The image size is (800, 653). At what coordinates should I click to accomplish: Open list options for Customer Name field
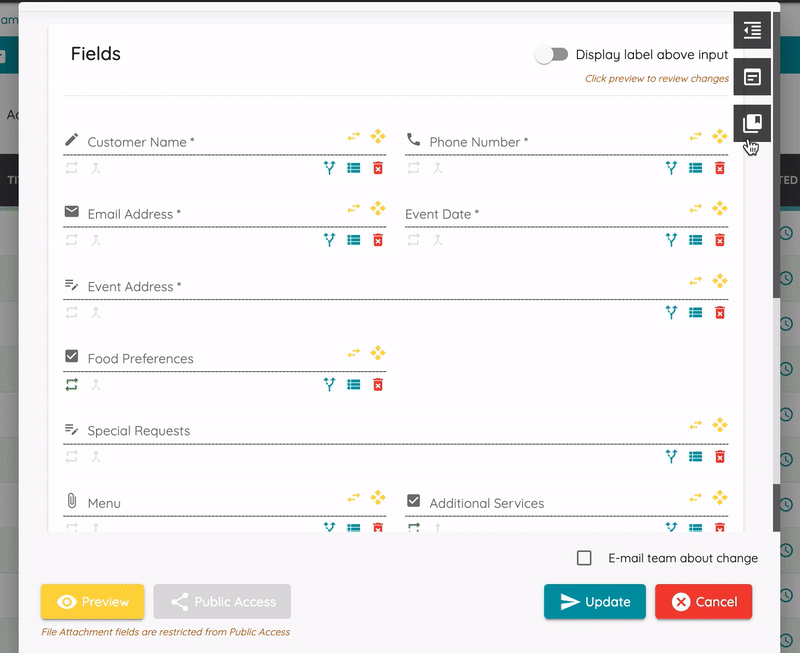point(354,168)
